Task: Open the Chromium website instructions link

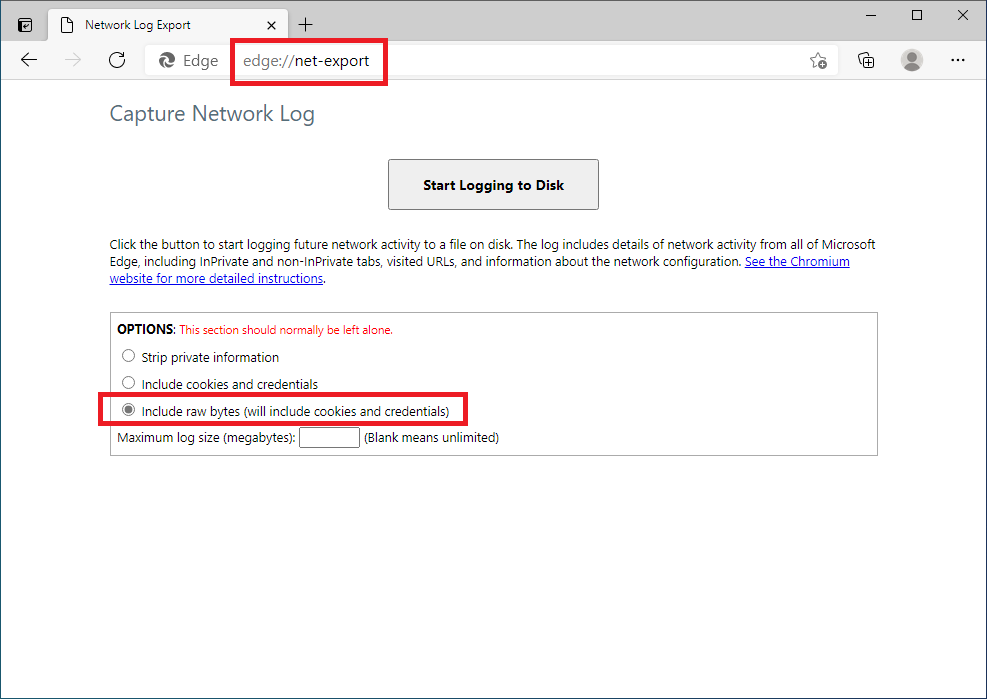Action: (x=796, y=262)
